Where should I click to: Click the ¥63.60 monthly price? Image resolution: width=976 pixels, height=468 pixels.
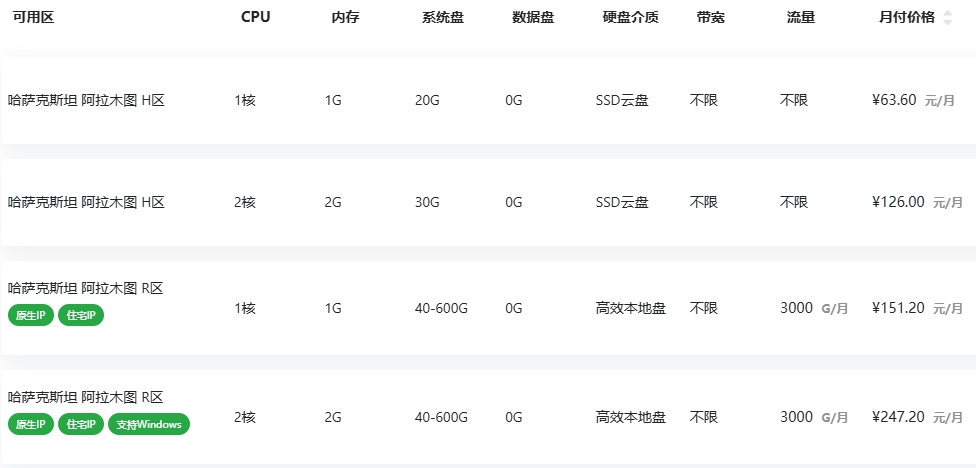pyautogui.click(x=894, y=100)
